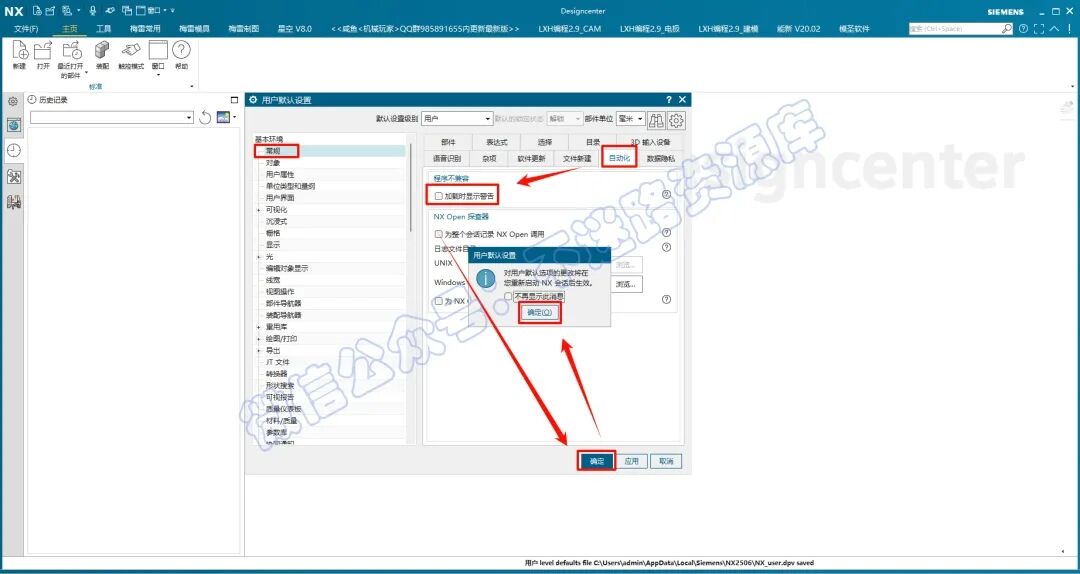Open the Roles tab icon in resource bar
Screen dimensions: 1080x574
(x=14, y=176)
